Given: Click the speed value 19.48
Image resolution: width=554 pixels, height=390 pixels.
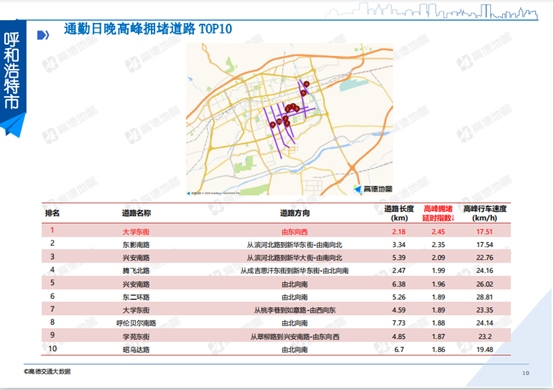Looking at the screenshot, I should pos(484,350).
